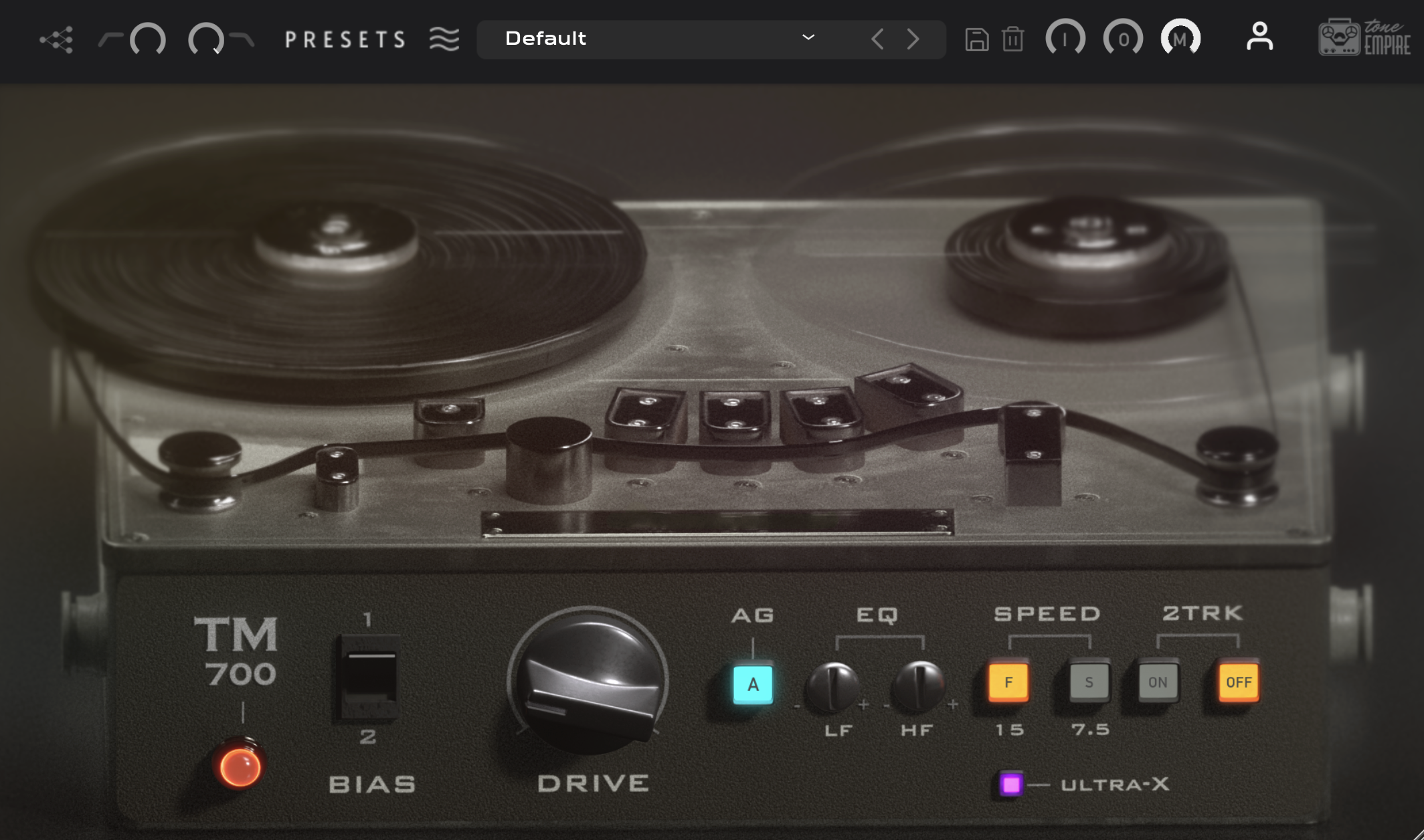The image size is (1424, 840).
Task: Click the routing nodes icon in top bar
Action: (x=56, y=40)
